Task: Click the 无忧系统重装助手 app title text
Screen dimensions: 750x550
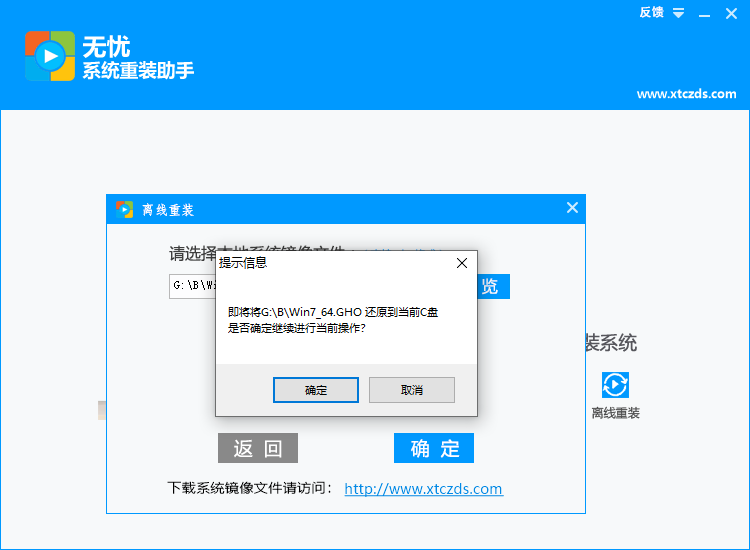Action: pos(138,58)
